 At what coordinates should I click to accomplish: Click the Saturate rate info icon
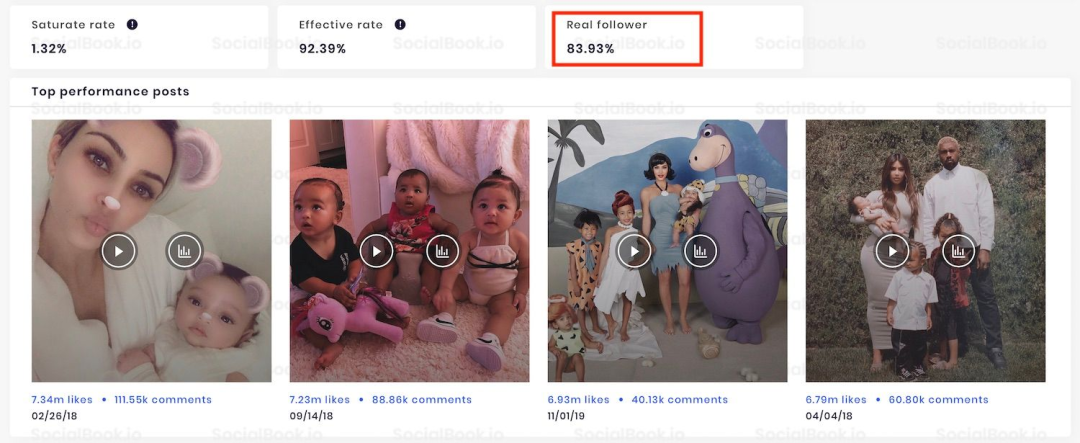tap(132, 24)
